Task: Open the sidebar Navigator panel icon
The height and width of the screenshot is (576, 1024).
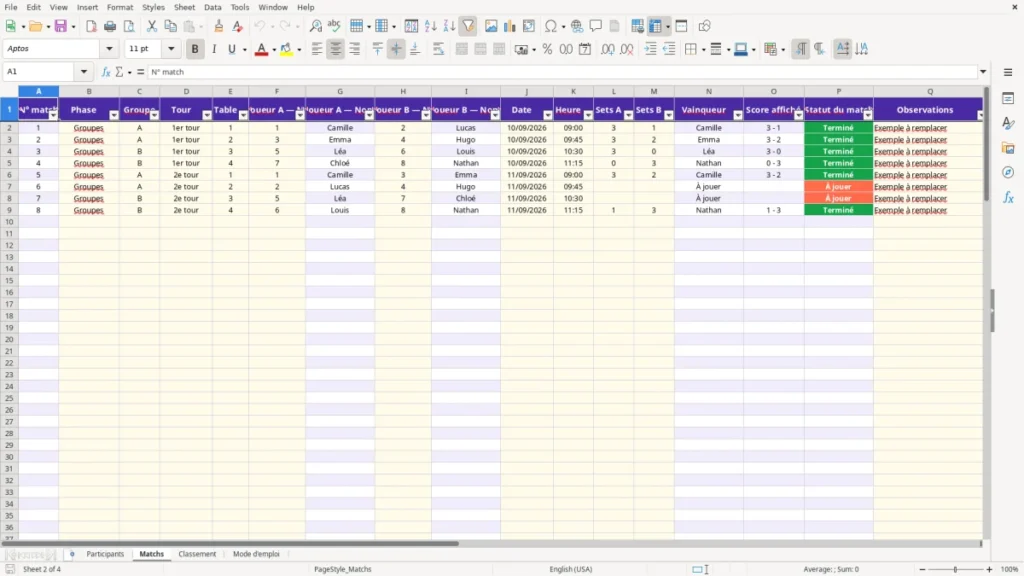Action: pos(1008,172)
